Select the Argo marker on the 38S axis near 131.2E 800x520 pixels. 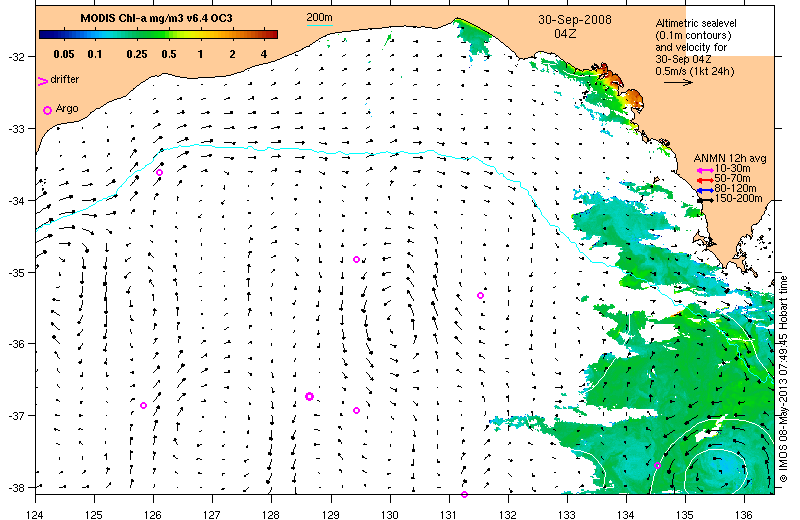pyautogui.click(x=464, y=494)
